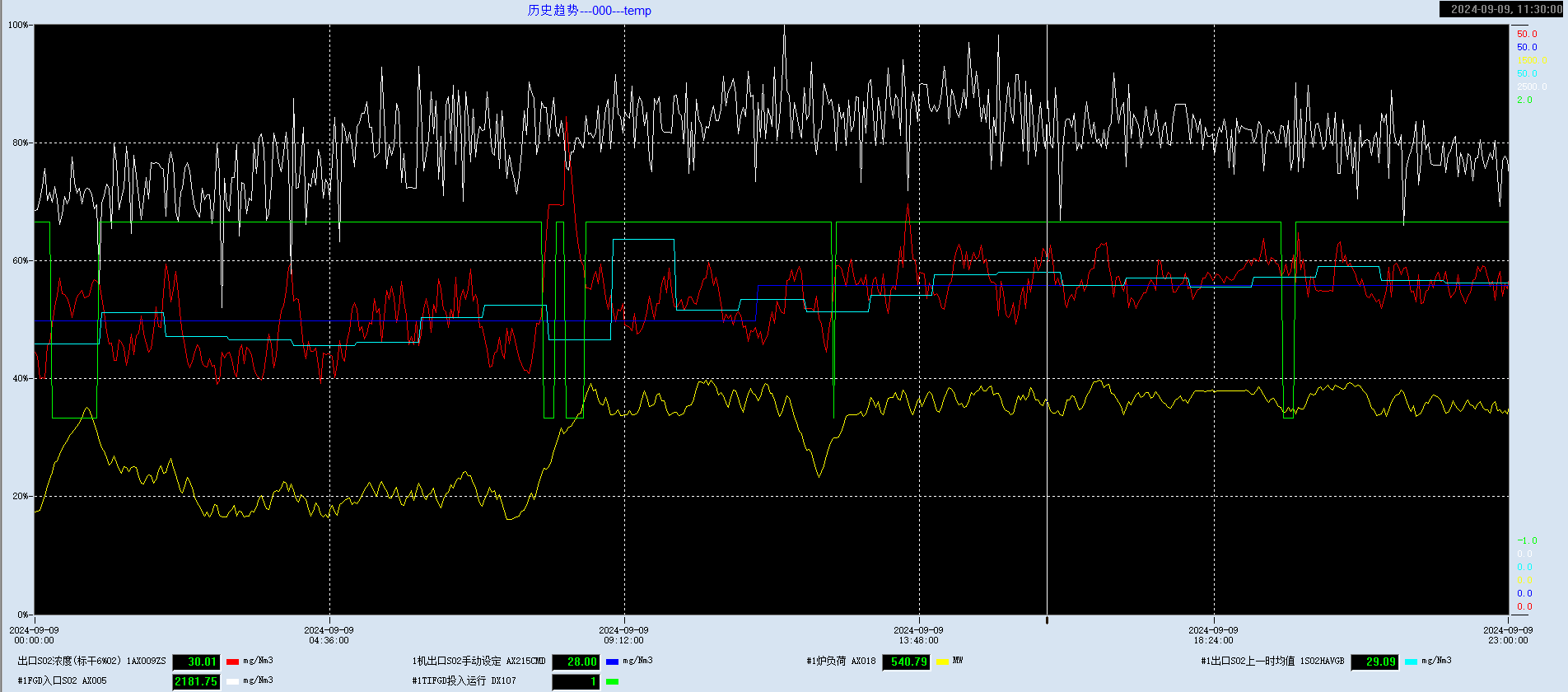Click the yellow swatch for #1炉负荷
The image size is (1568, 692).
(942, 662)
